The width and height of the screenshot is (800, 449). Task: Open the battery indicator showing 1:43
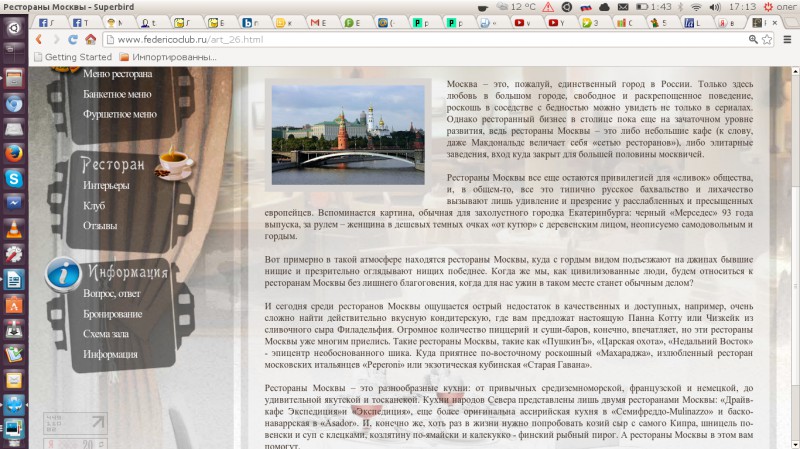click(654, 7)
